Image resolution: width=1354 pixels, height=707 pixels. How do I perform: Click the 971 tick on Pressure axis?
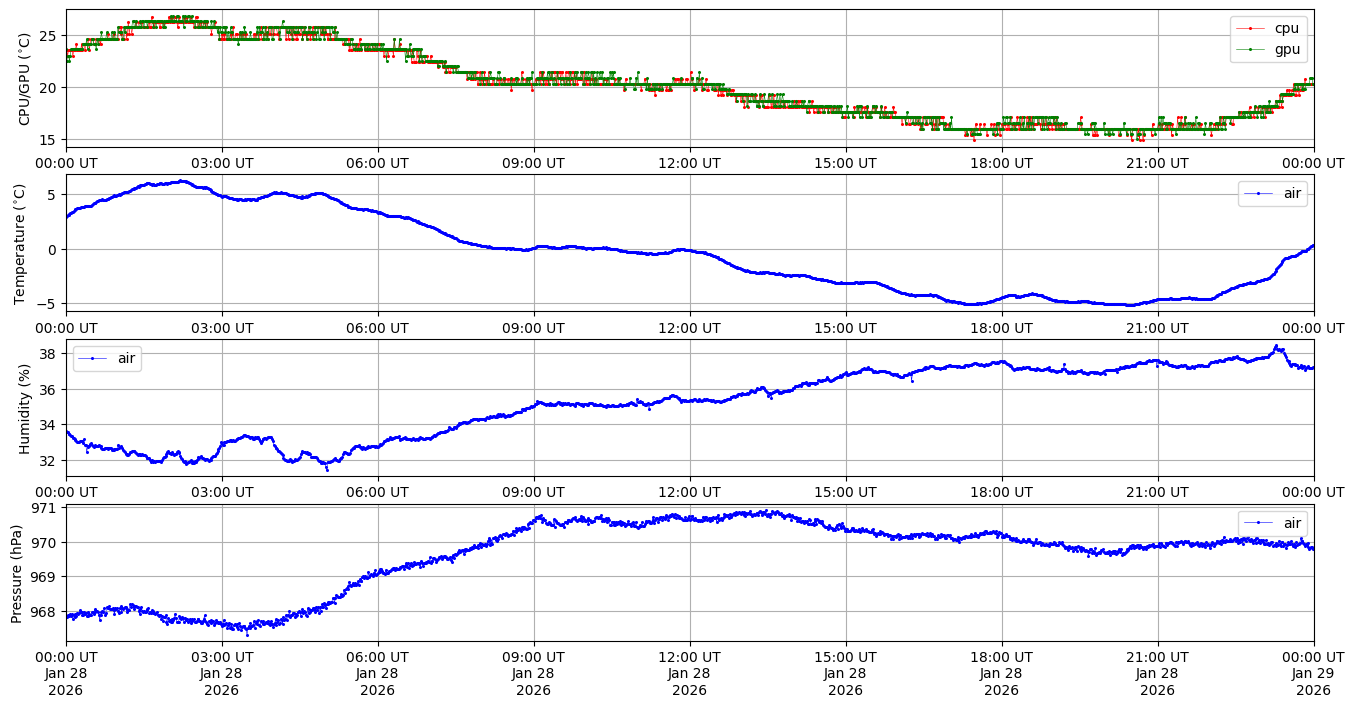[47, 508]
